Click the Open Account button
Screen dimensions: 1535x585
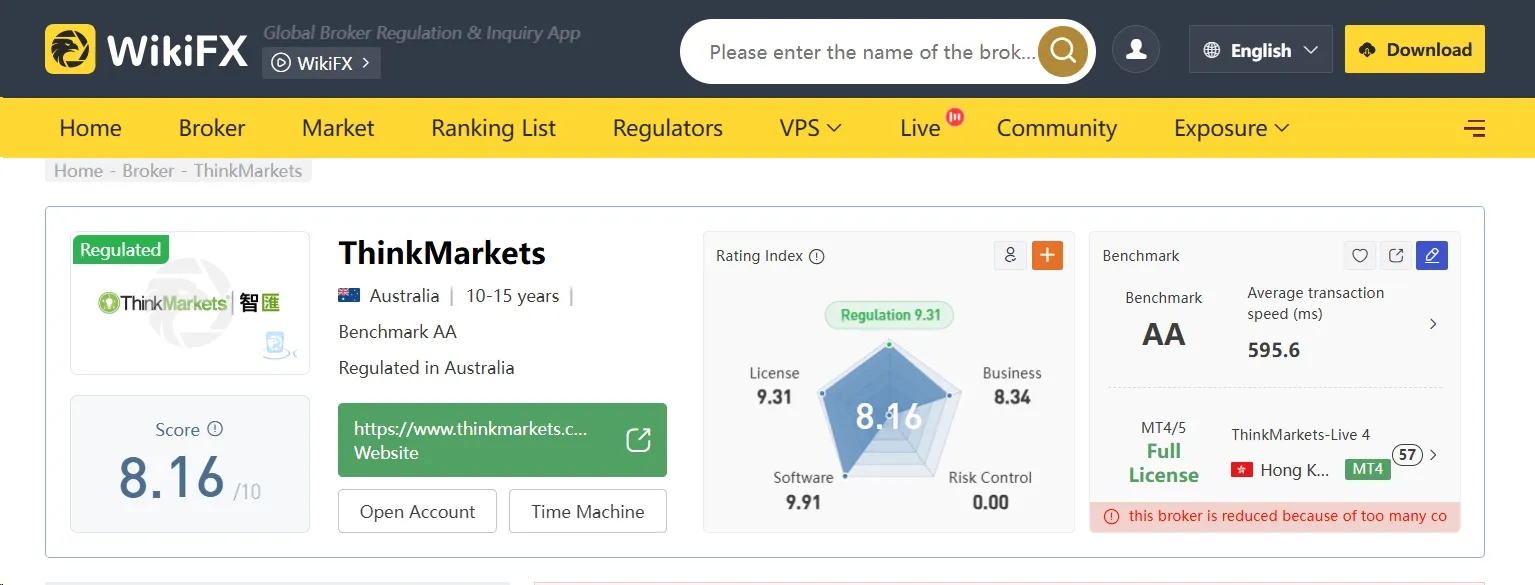point(417,511)
